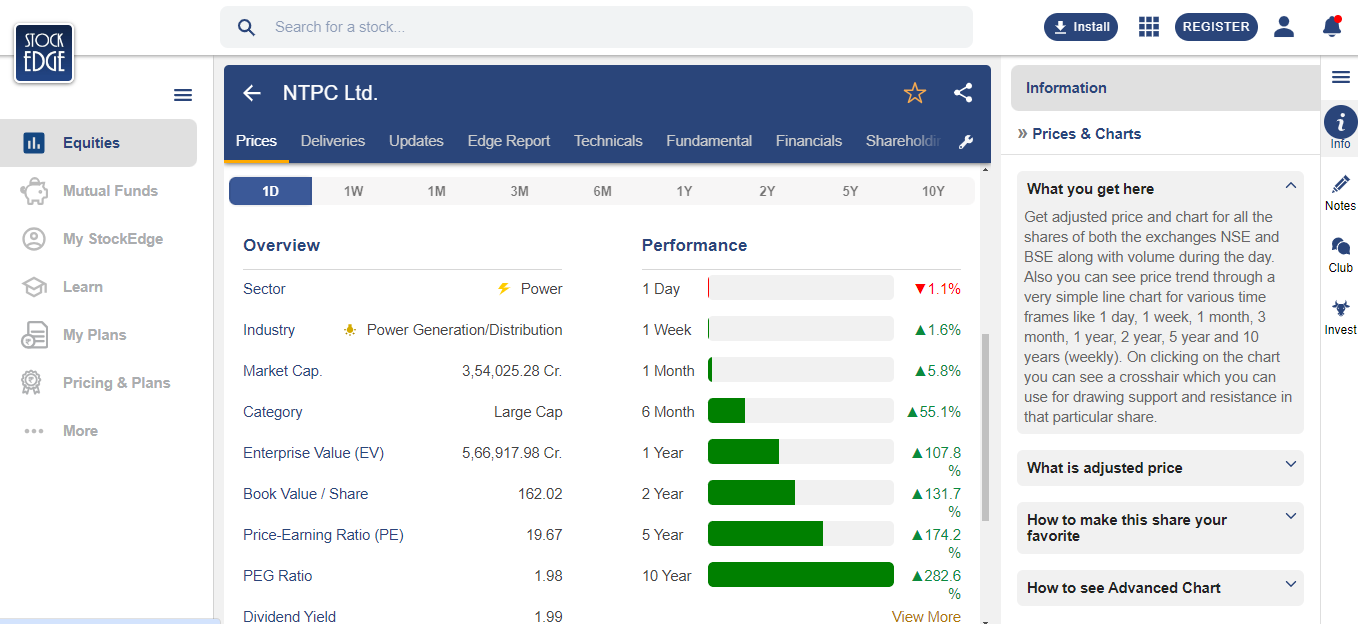
Task: Select the 1M time frame
Action: [436, 191]
